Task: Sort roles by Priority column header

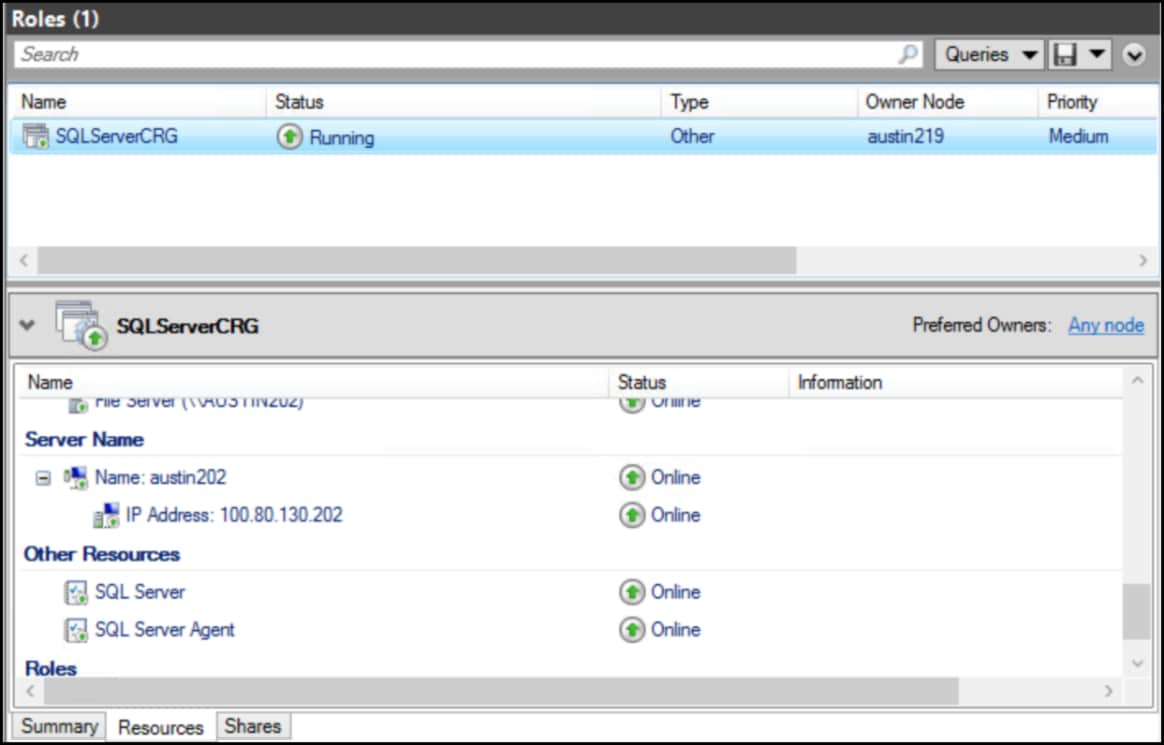Action: [x=1097, y=102]
